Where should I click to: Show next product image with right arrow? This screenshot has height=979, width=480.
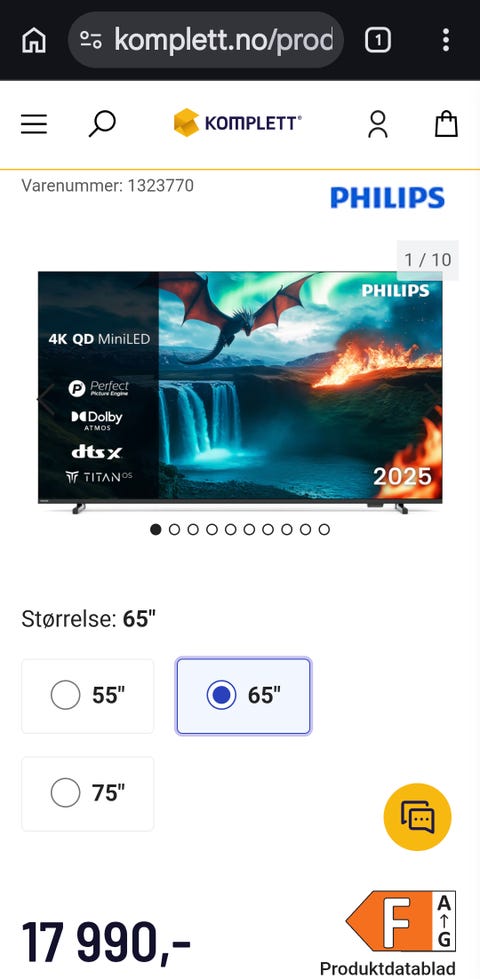pos(431,395)
